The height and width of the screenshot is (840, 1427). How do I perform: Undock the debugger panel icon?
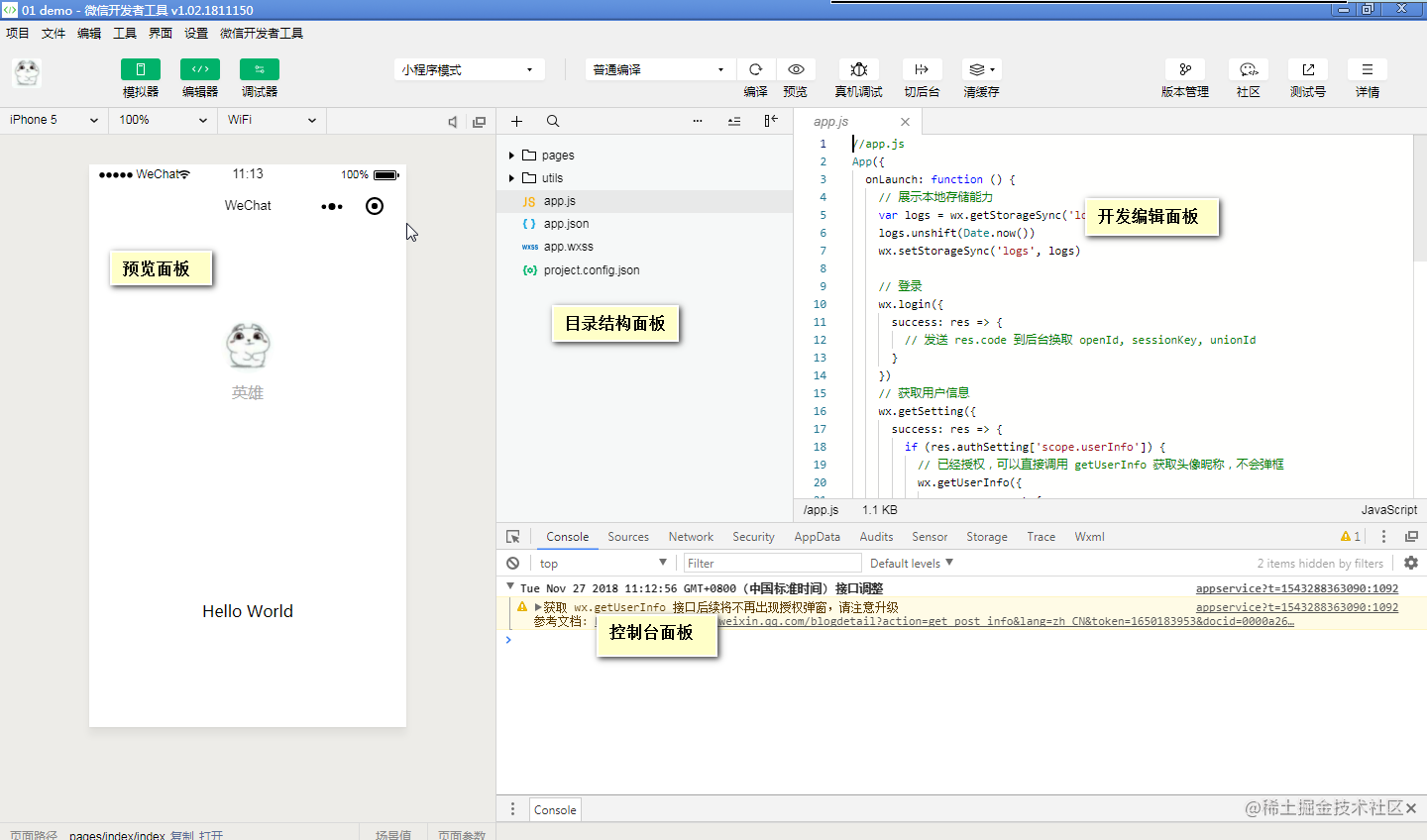[x=1411, y=536]
